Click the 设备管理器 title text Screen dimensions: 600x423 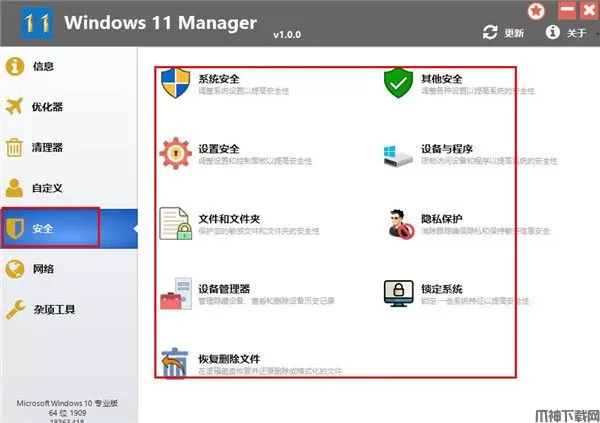[224, 289]
